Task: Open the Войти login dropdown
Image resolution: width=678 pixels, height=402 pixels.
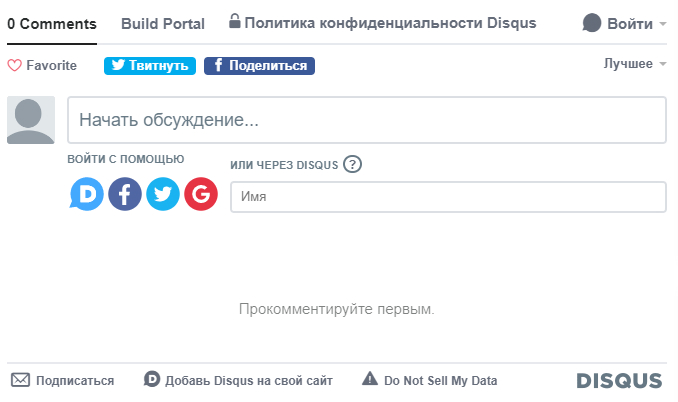Action: click(x=624, y=23)
